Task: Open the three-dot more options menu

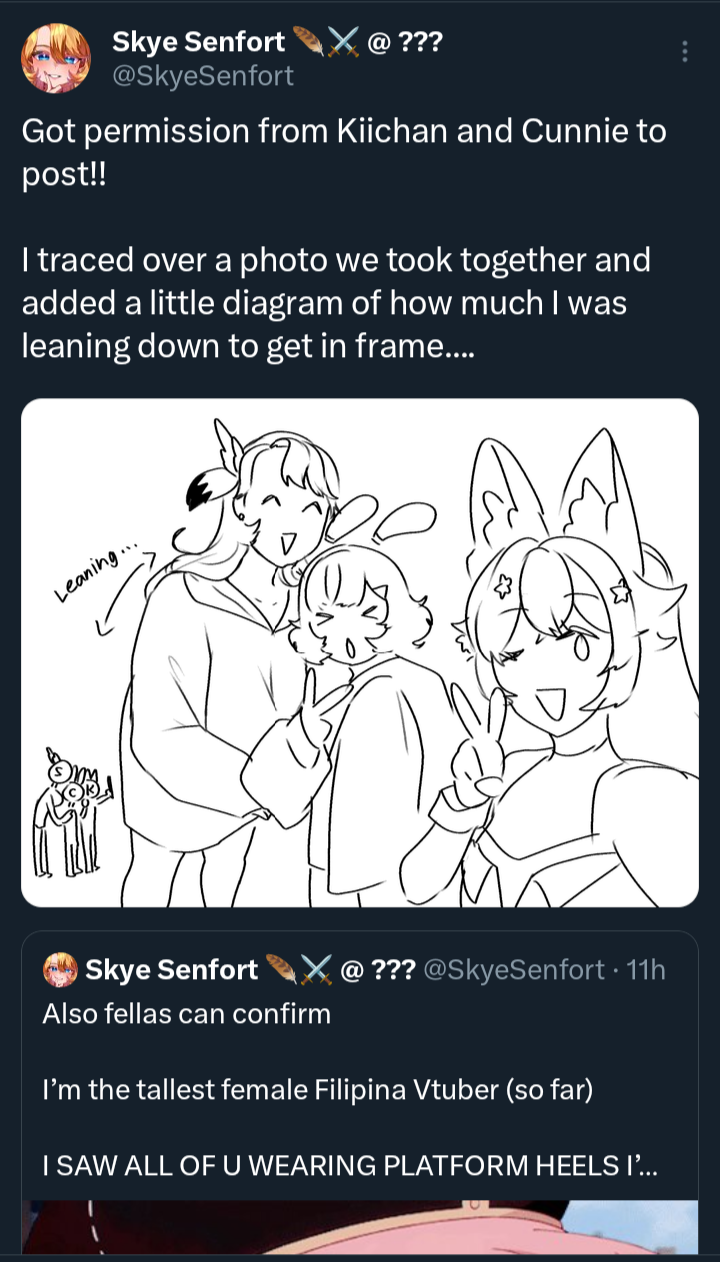Action: pos(684,52)
